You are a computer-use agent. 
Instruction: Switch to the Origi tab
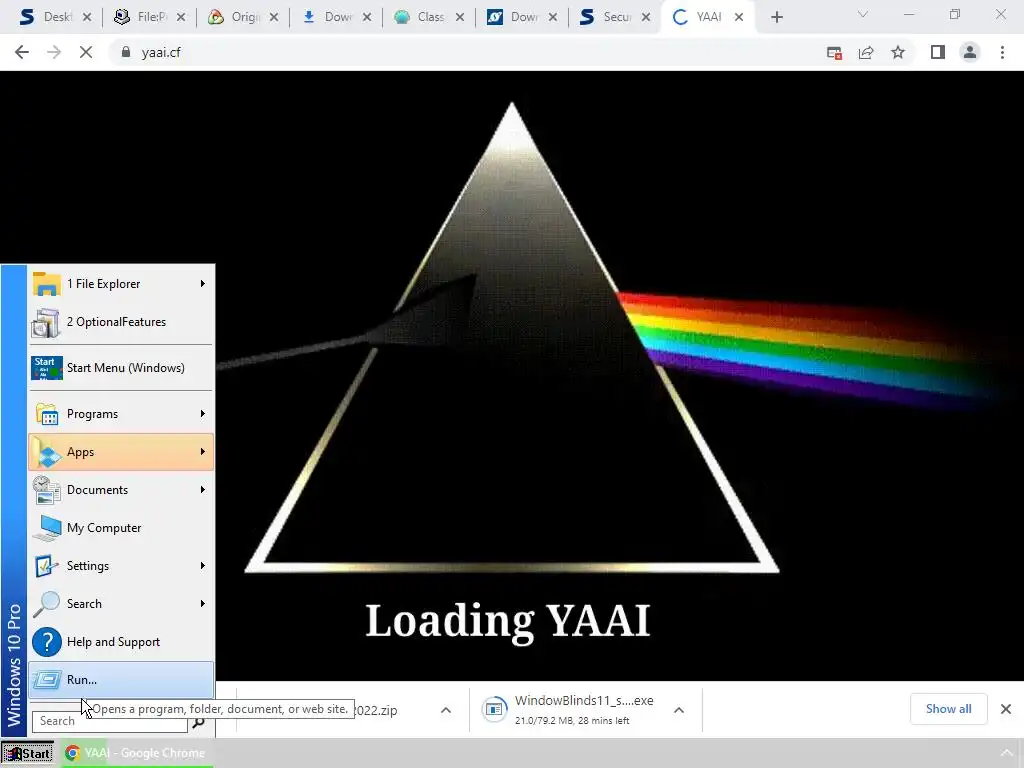(242, 17)
